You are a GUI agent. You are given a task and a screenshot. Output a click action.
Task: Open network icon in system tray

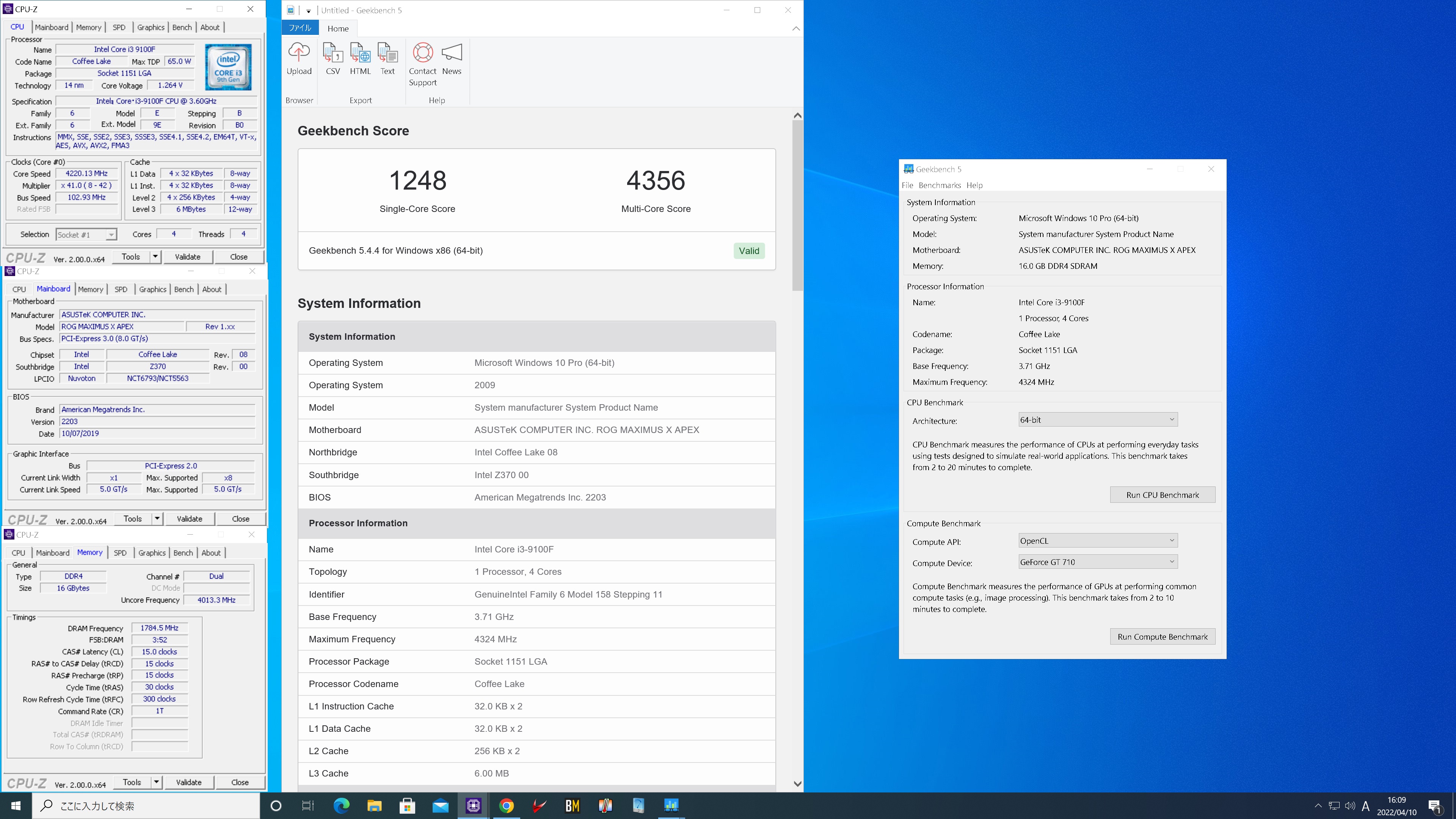[1334, 805]
